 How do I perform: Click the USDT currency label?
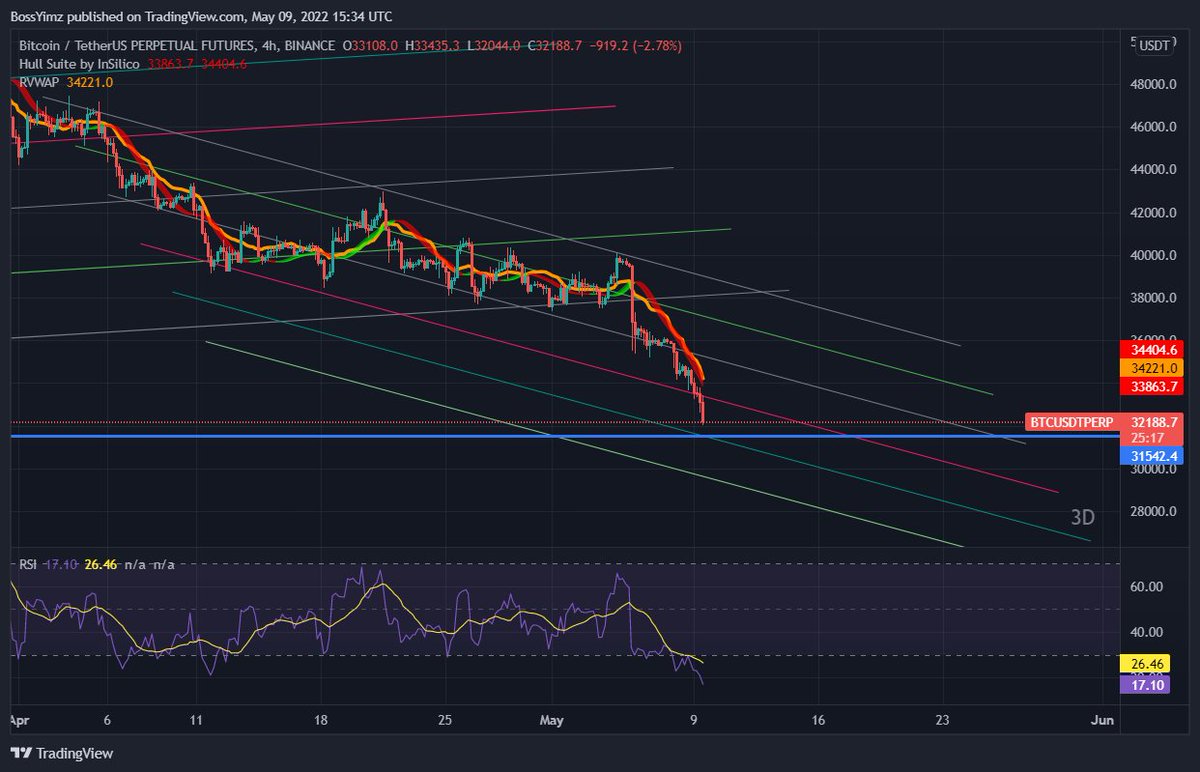point(1155,46)
